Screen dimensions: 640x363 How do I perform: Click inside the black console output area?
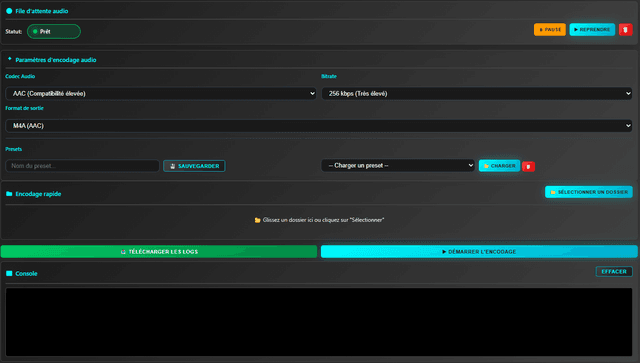click(x=319, y=322)
